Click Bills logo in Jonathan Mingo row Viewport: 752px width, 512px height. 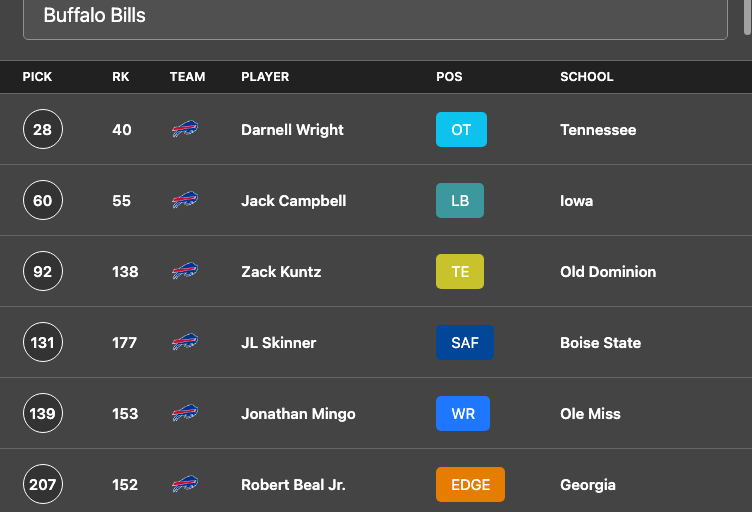tap(185, 413)
